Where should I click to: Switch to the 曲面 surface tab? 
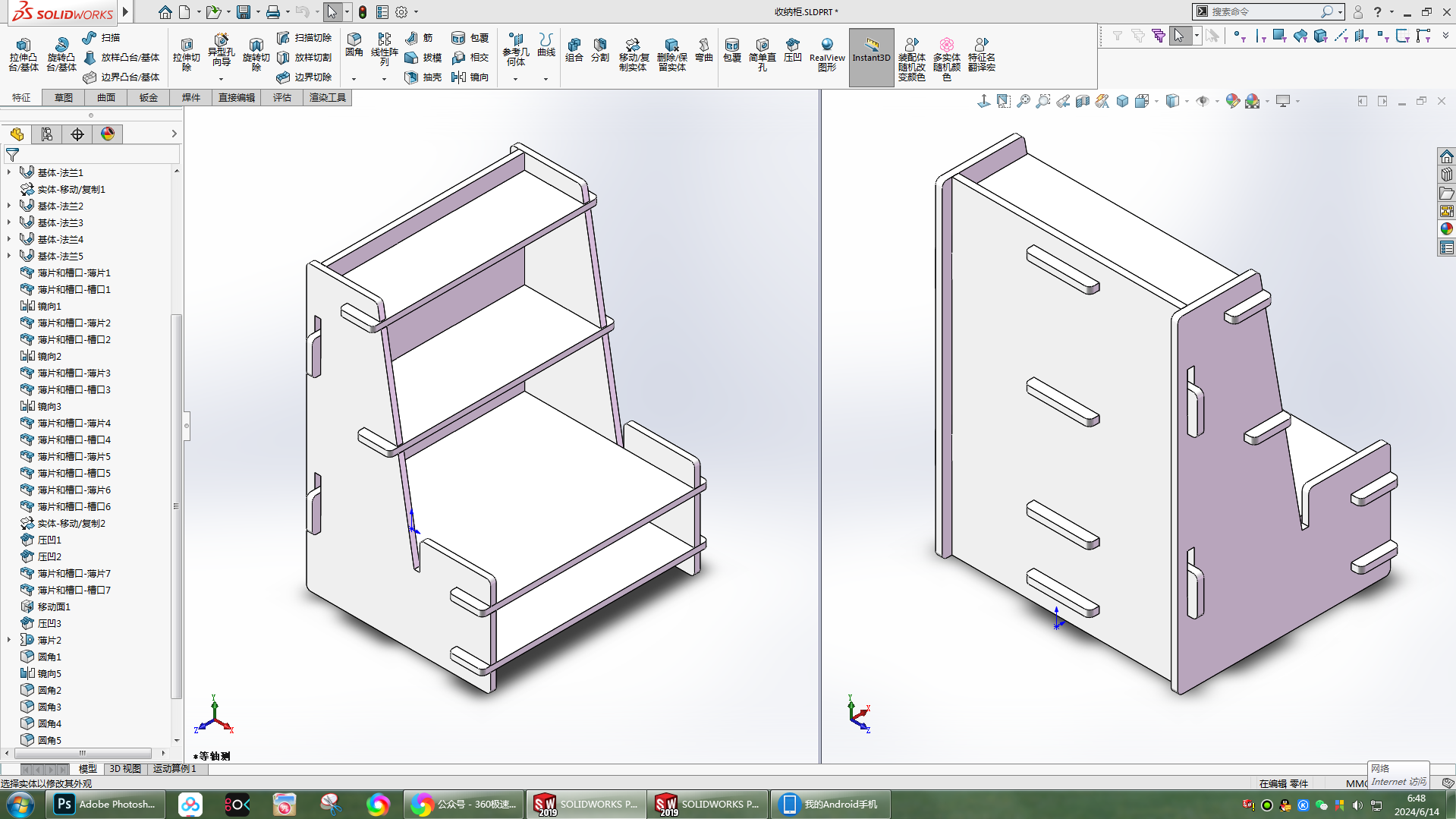106,97
